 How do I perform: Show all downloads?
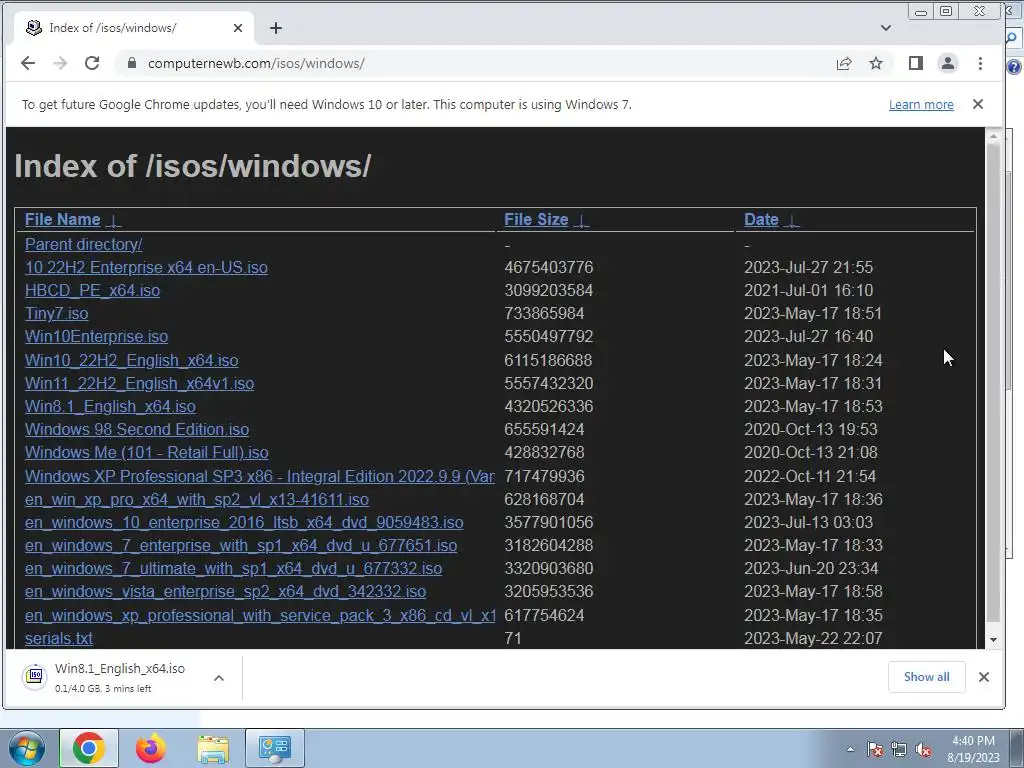tap(926, 677)
